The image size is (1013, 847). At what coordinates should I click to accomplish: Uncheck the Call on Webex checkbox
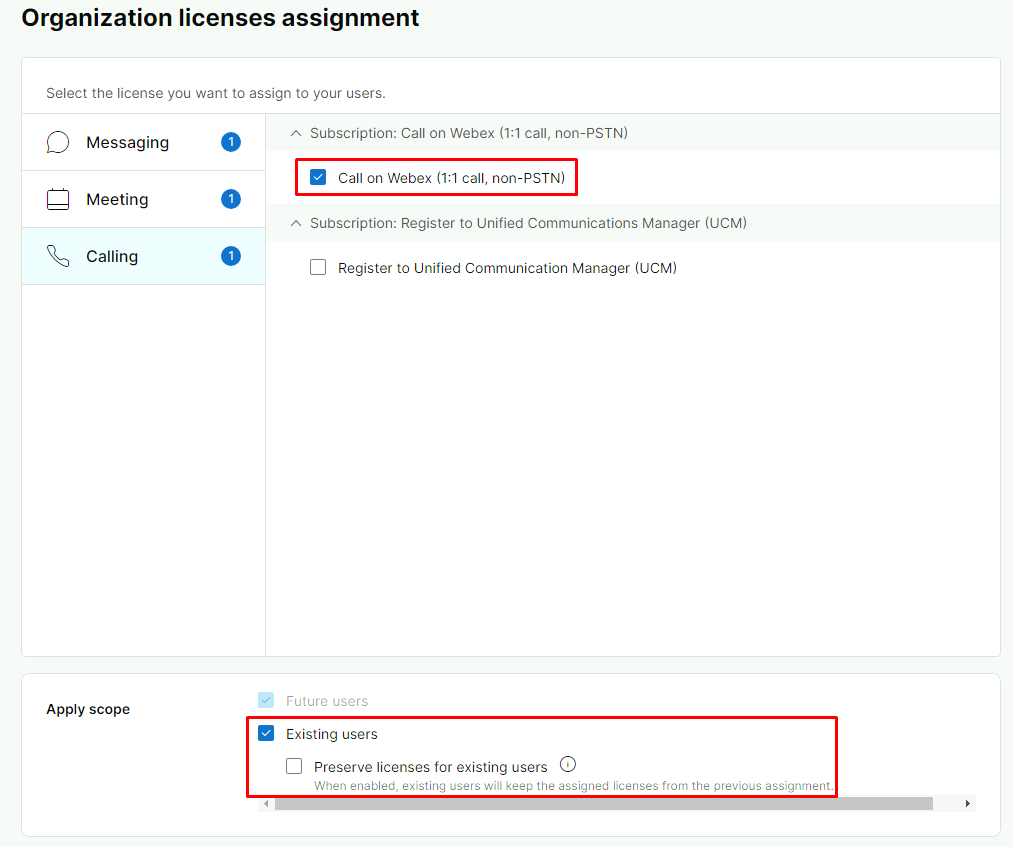(318, 178)
